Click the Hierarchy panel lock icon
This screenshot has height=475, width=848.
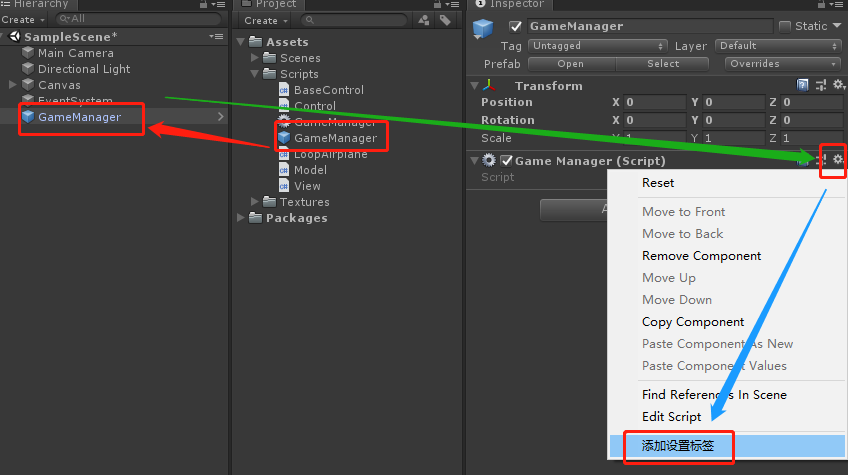[x=203, y=4]
